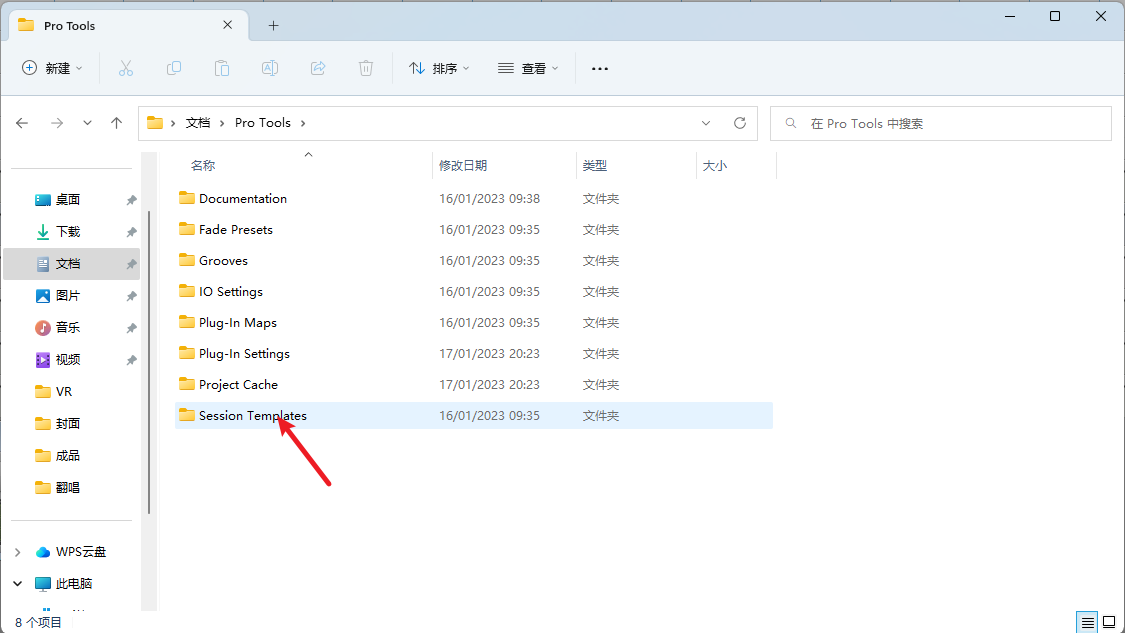Click the Share icon in toolbar
This screenshot has width=1125, height=633.
coord(318,68)
